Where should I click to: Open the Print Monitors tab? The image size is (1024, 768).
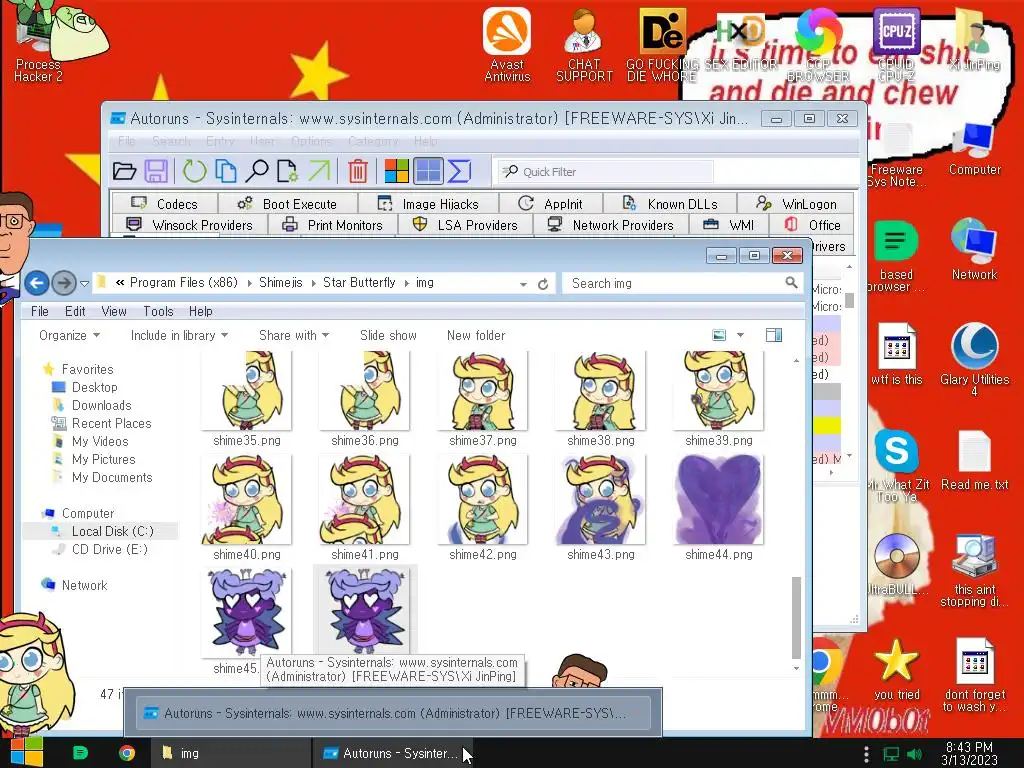point(332,225)
